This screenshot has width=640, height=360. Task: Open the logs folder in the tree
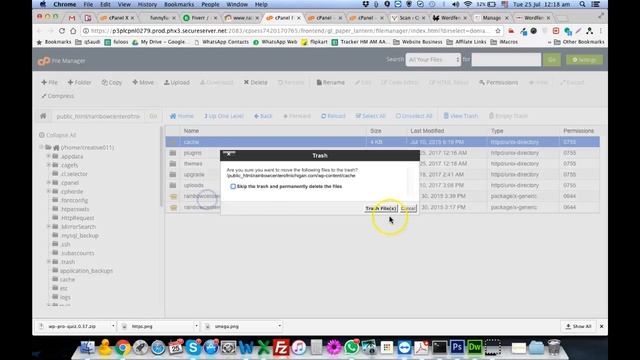click(x=65, y=297)
